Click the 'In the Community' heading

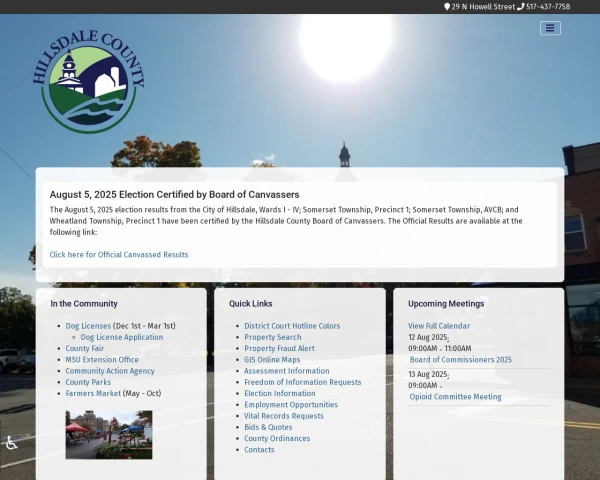point(84,304)
